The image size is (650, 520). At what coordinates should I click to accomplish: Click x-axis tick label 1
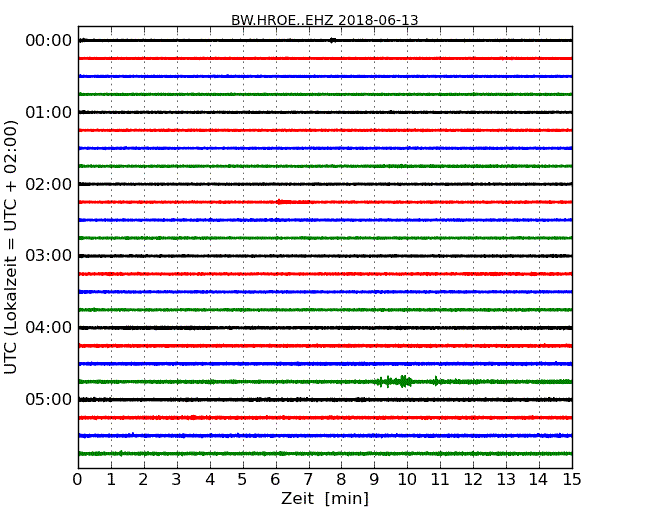pos(111,480)
